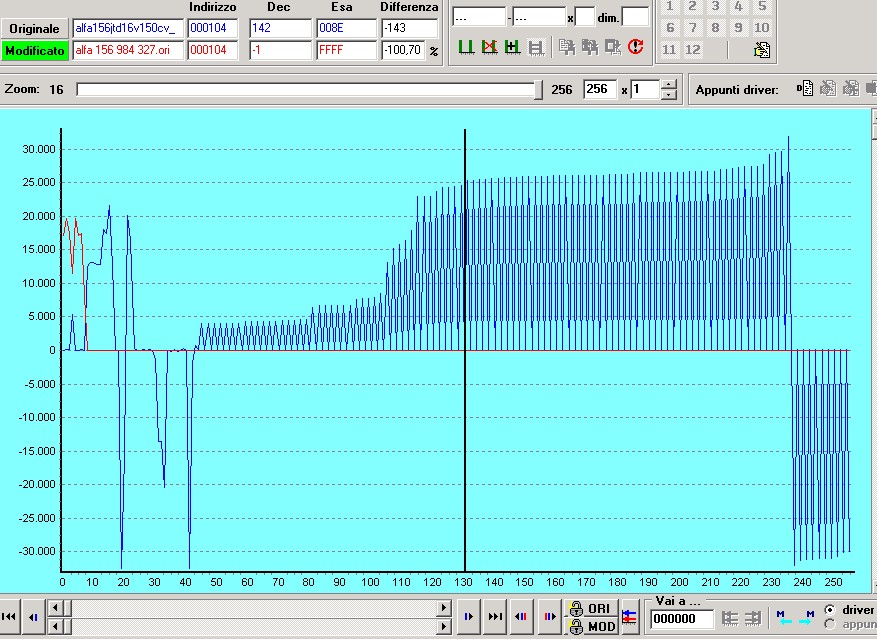
Task: Click number button 7
Action: pyautogui.click(x=692, y=27)
